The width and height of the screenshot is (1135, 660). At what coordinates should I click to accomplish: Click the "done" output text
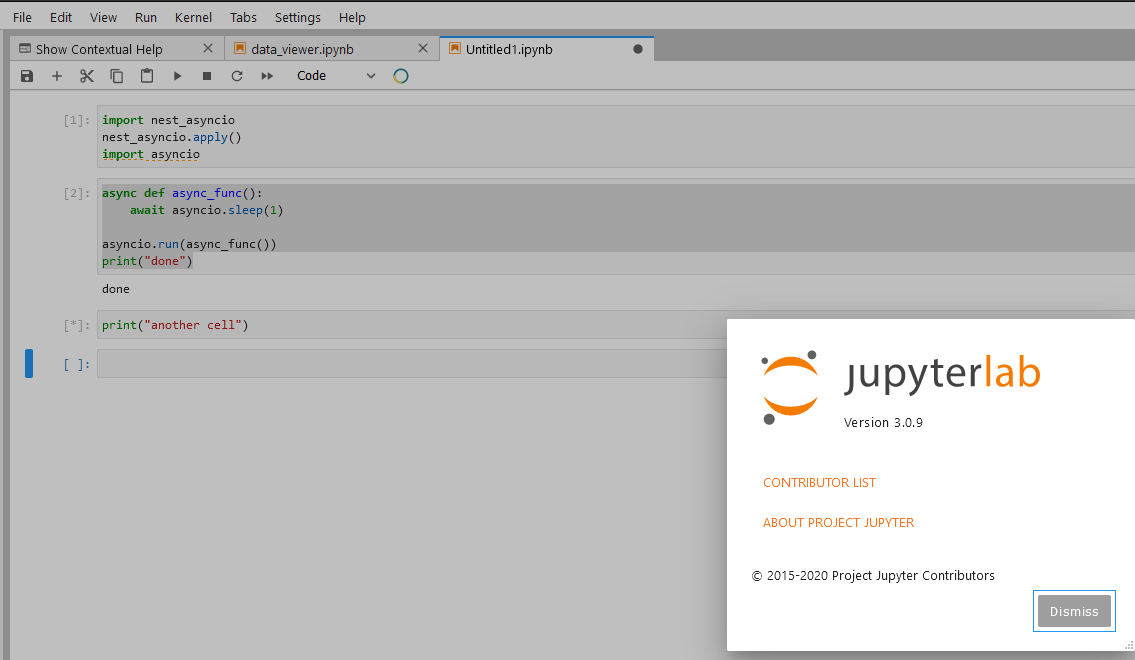(116, 289)
